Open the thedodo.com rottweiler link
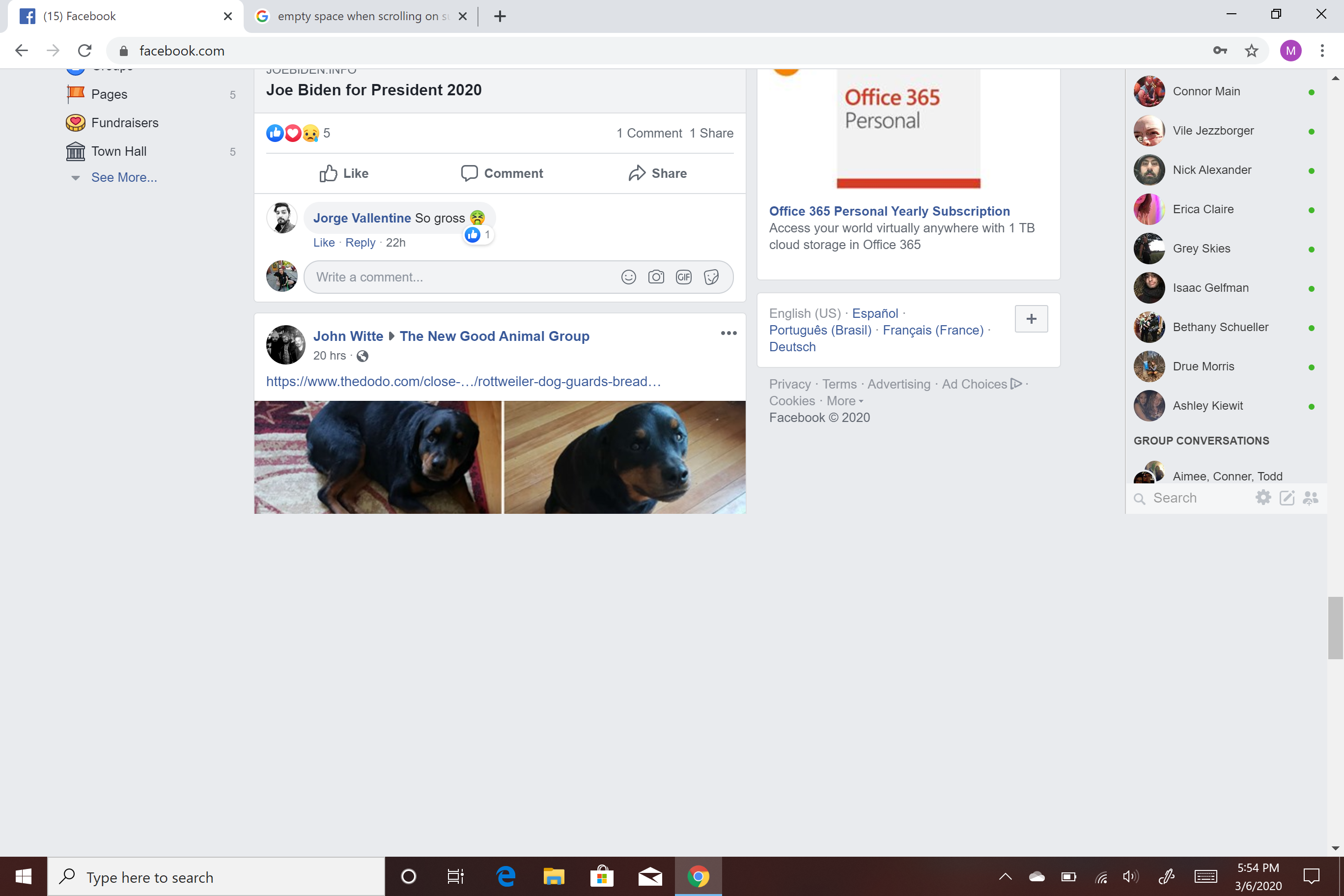1344x896 pixels. pos(463,381)
